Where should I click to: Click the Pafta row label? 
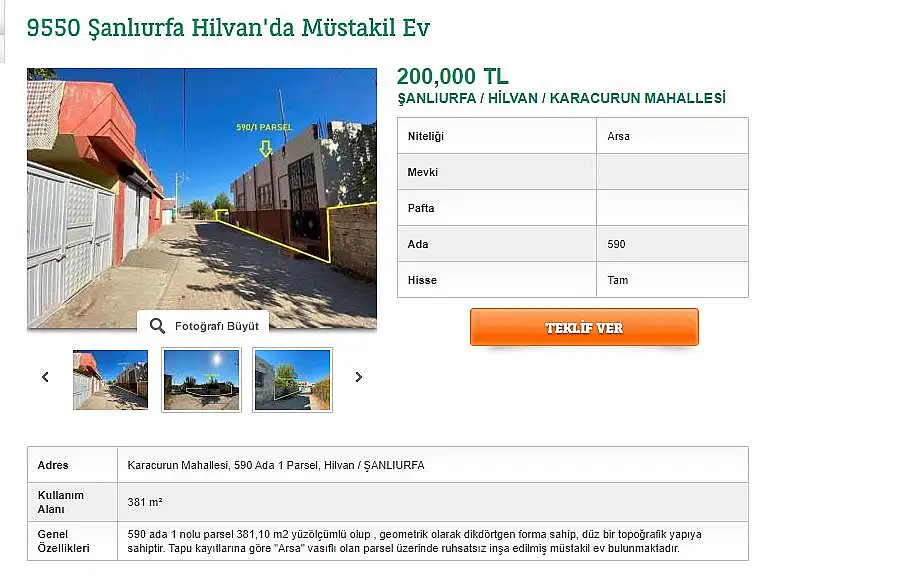[421, 208]
